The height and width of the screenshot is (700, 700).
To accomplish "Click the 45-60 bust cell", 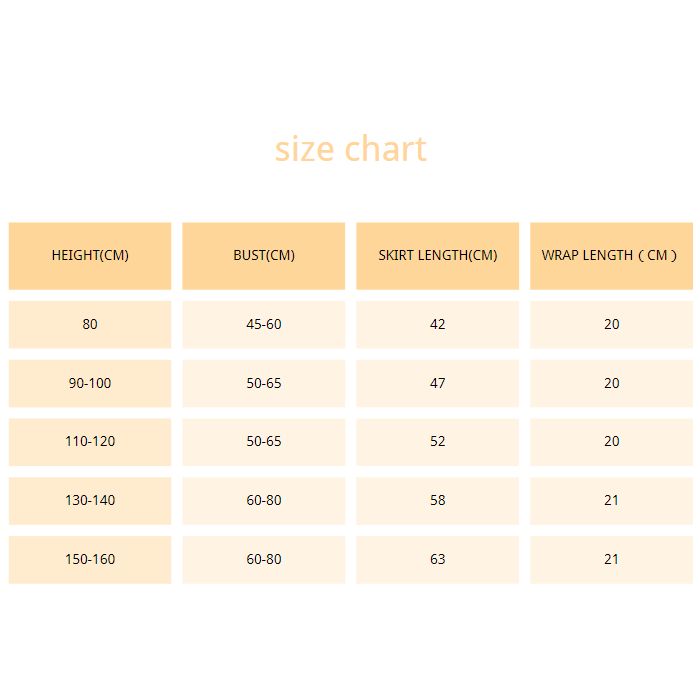I will [x=263, y=325].
